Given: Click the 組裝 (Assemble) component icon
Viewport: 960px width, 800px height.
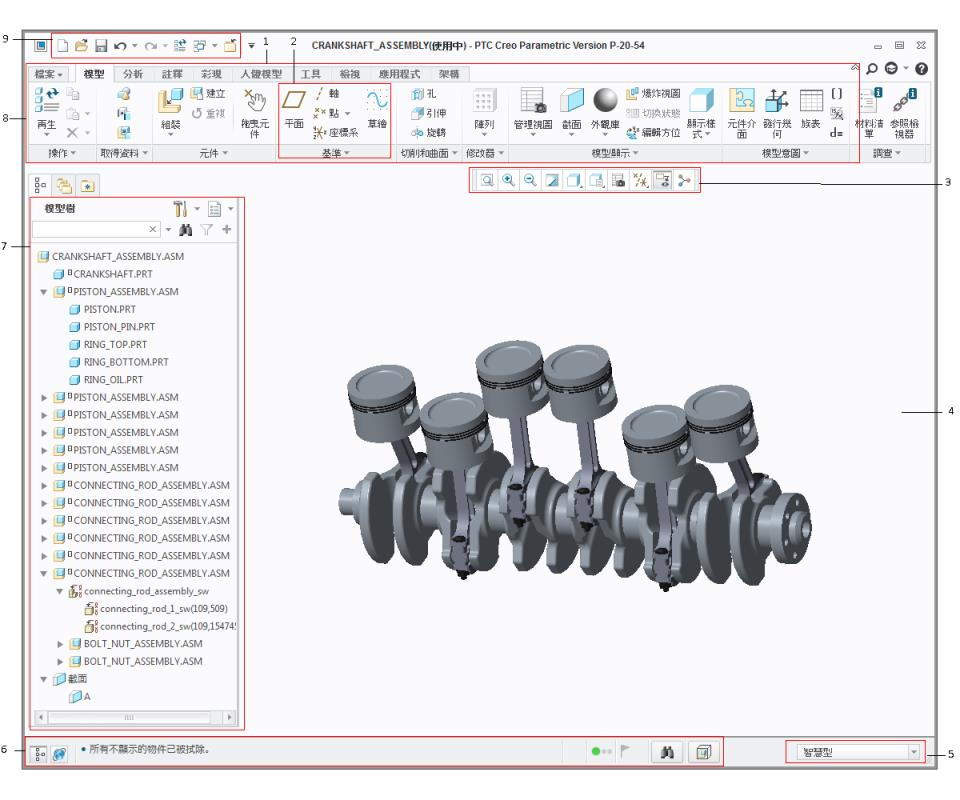Looking at the screenshot, I should click(x=170, y=111).
